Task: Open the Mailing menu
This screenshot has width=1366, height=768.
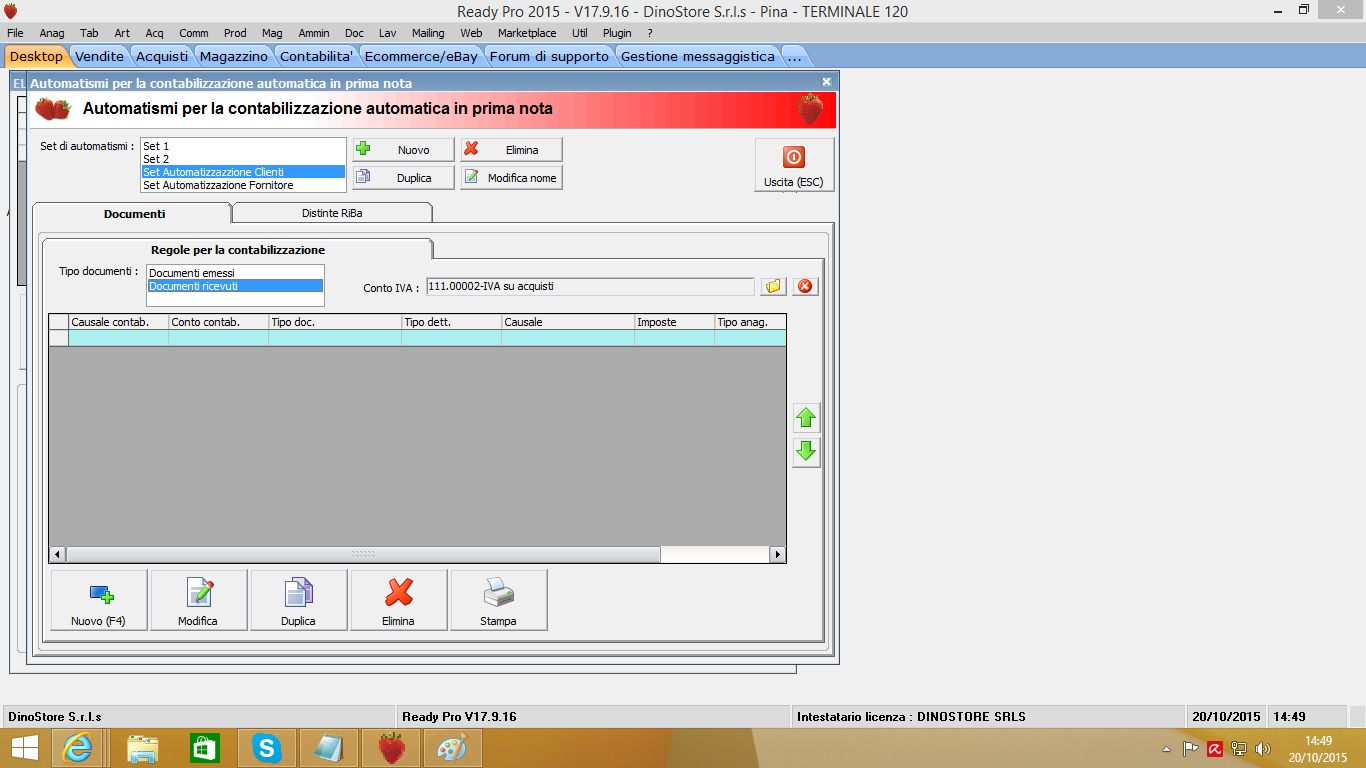Action: pyautogui.click(x=428, y=33)
